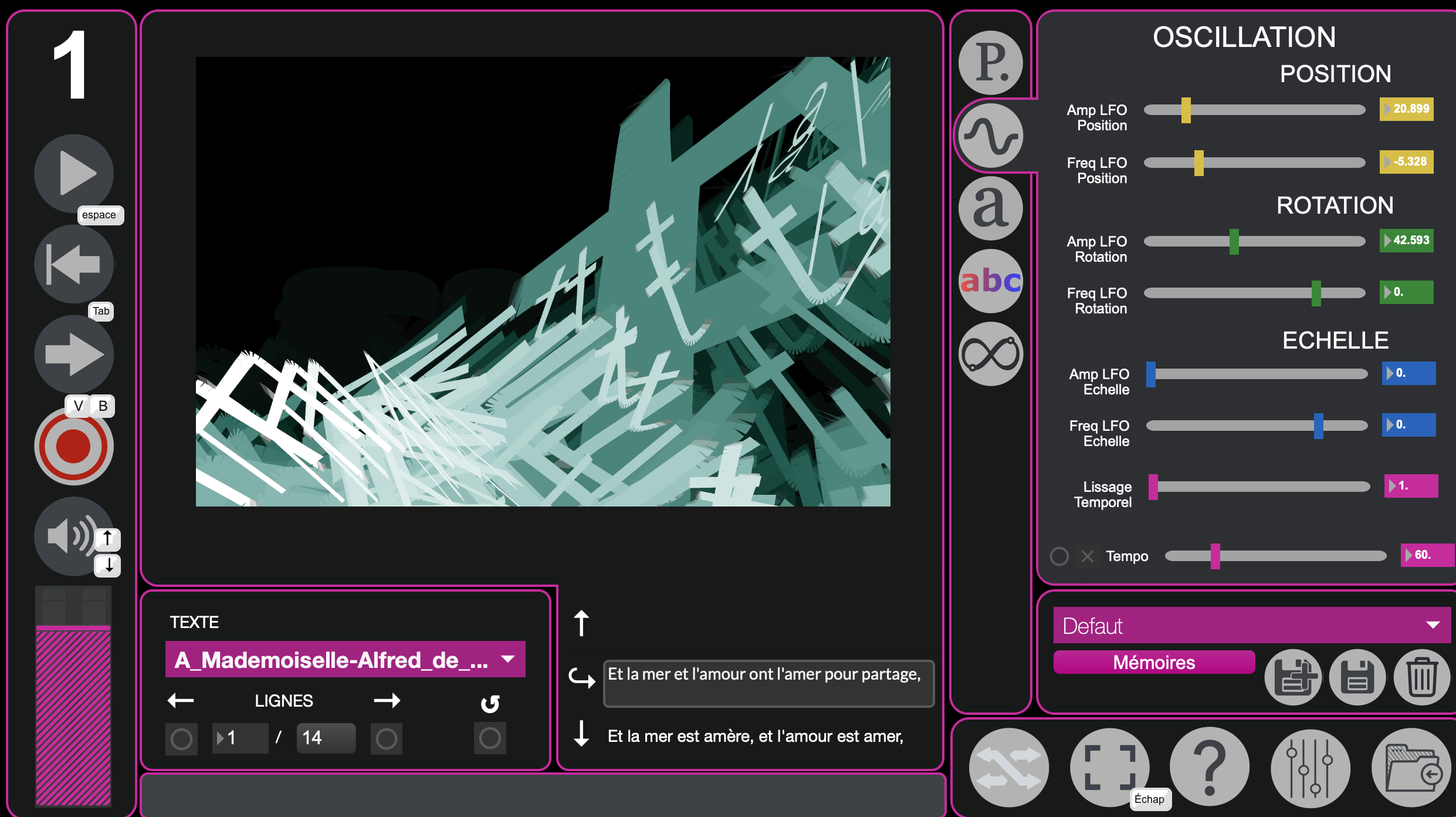Click the red record button
1456x817 pixels.
pyautogui.click(x=73, y=447)
